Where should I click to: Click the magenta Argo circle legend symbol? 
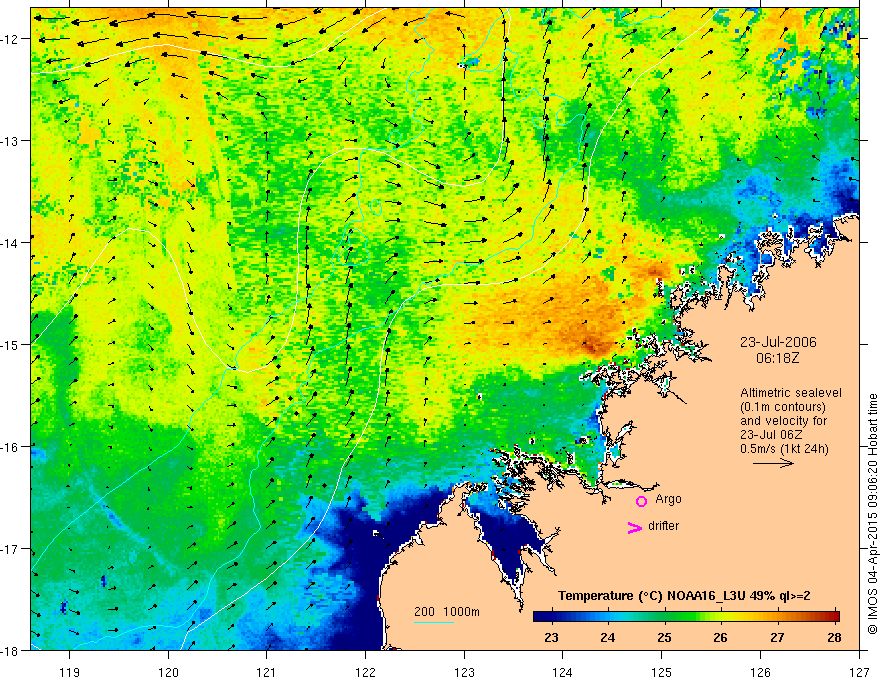tap(641, 501)
